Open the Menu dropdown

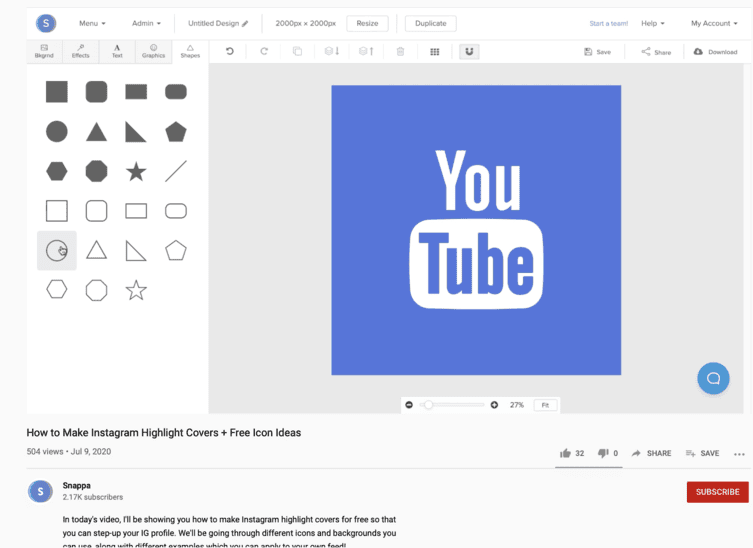click(x=92, y=23)
